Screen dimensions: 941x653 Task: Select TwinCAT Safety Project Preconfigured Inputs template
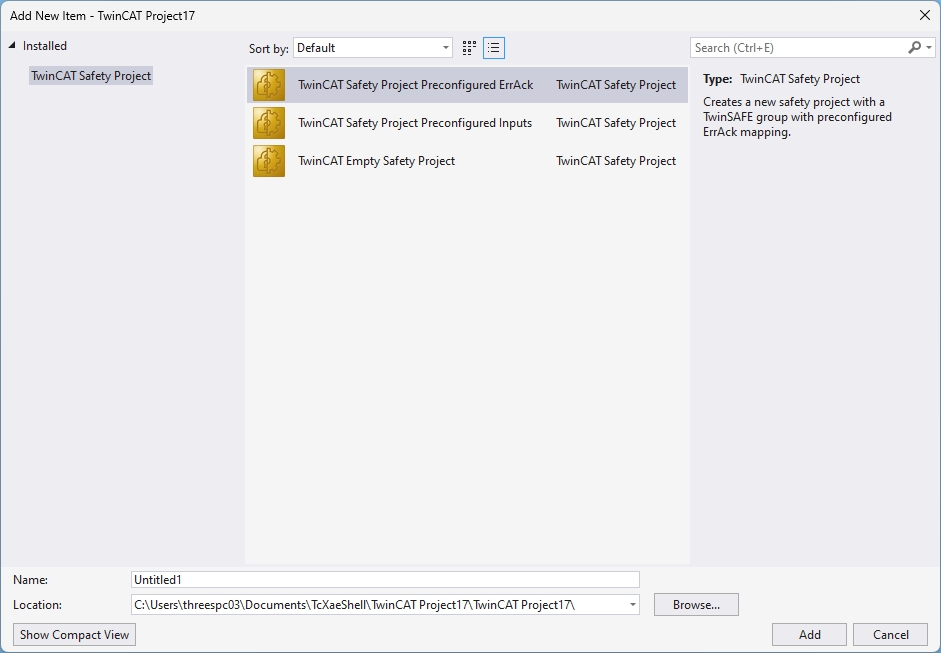pyautogui.click(x=467, y=123)
